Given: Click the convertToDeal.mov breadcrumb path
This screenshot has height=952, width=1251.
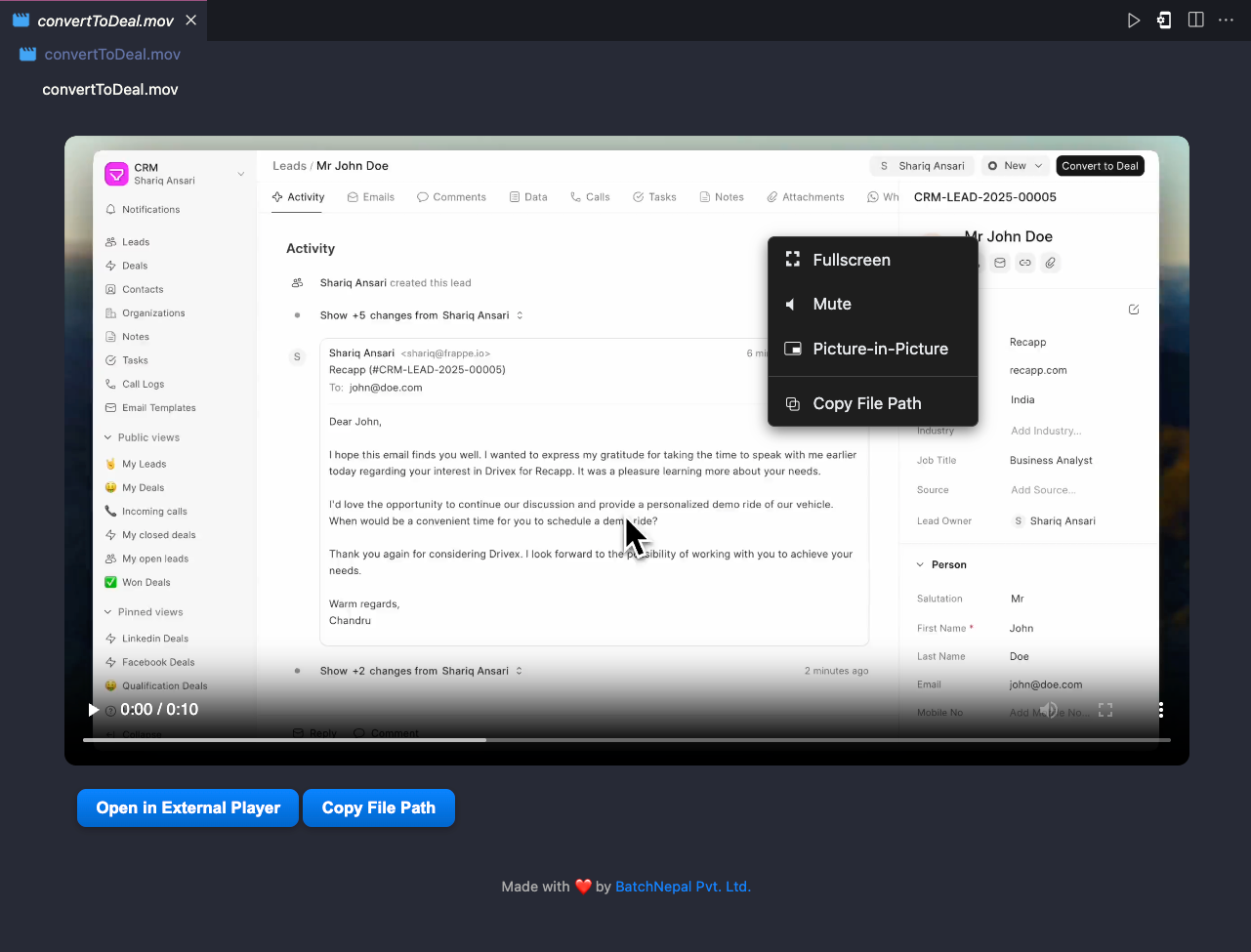Looking at the screenshot, I should click(112, 55).
